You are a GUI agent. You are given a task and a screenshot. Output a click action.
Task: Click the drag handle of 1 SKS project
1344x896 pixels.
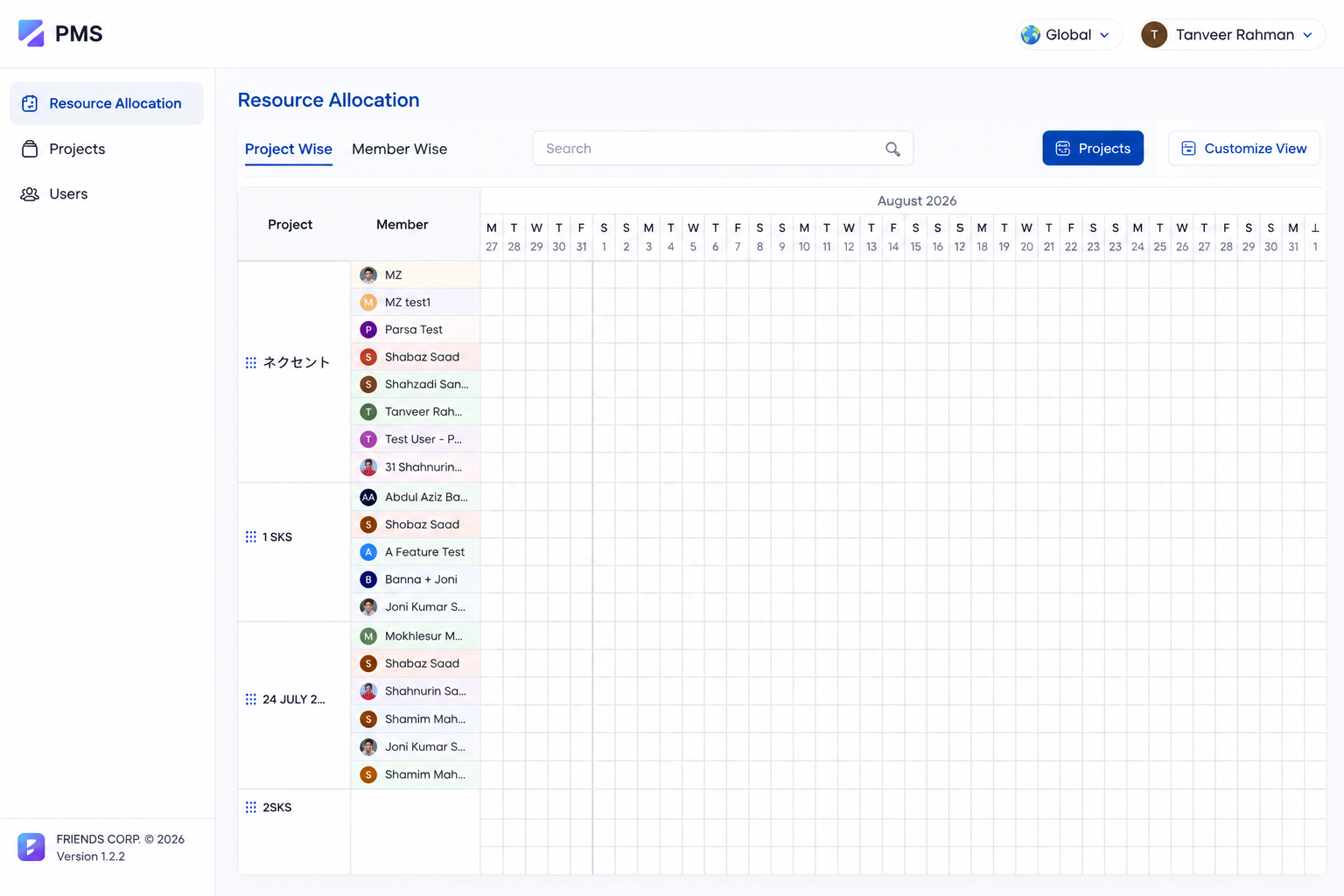pyautogui.click(x=251, y=536)
